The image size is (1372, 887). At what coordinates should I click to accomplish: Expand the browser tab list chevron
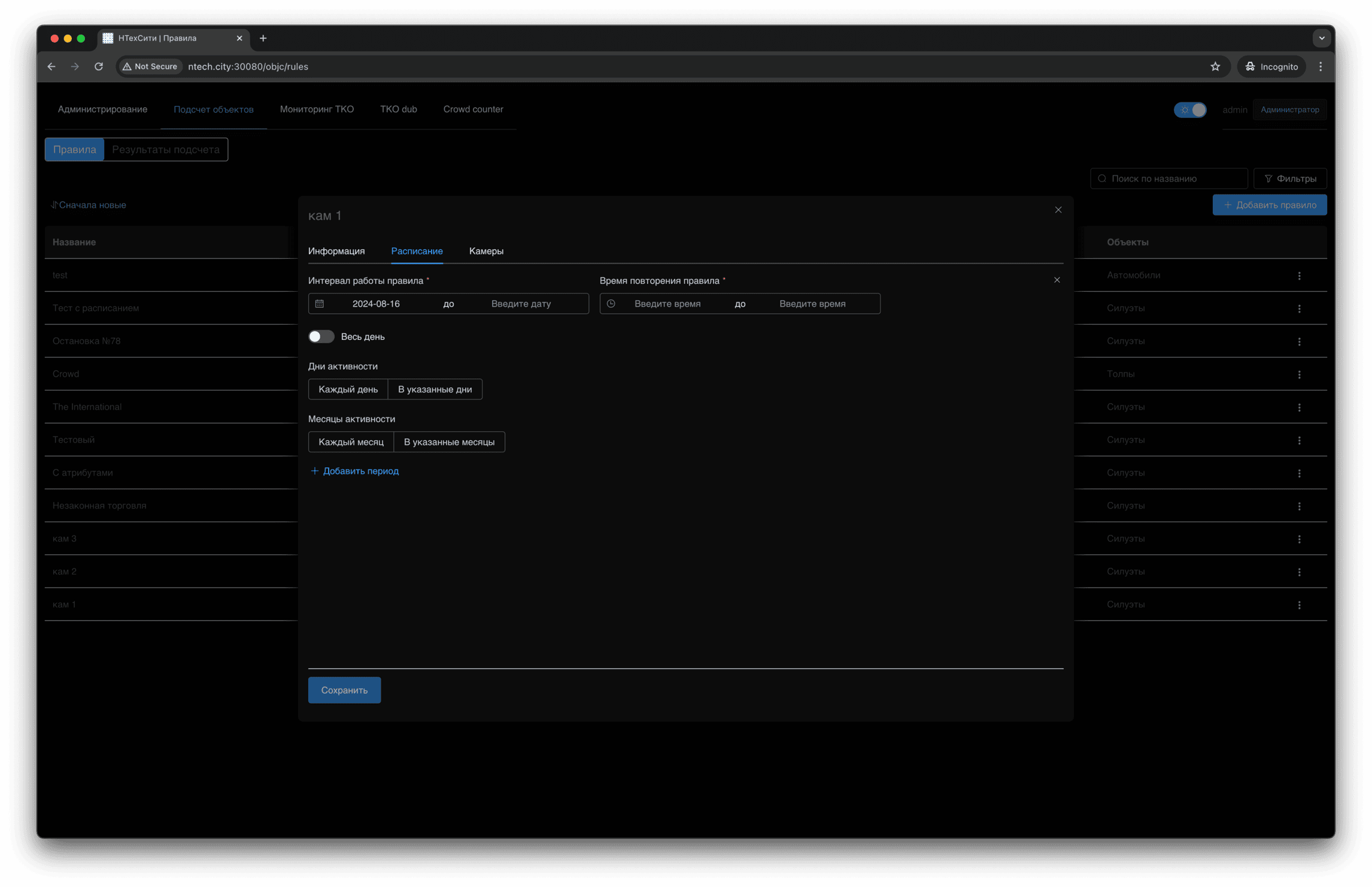click(1321, 38)
